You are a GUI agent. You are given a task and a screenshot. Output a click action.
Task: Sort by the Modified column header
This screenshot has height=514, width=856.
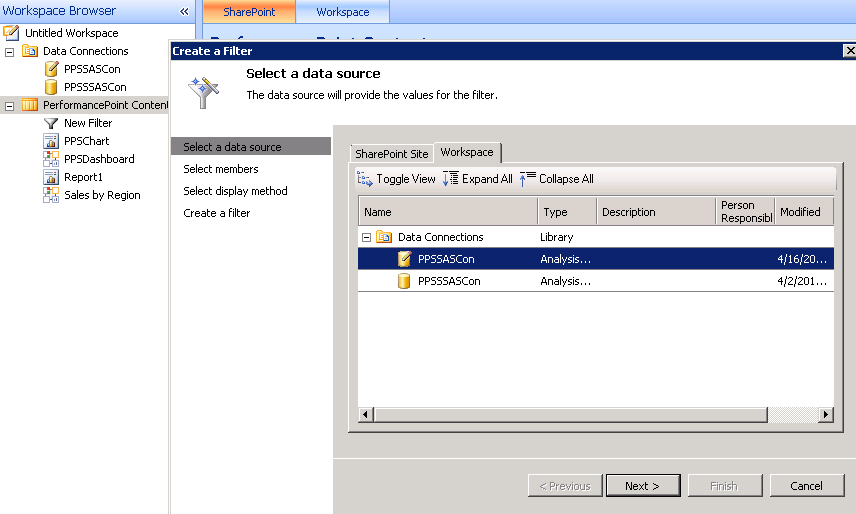(804, 212)
